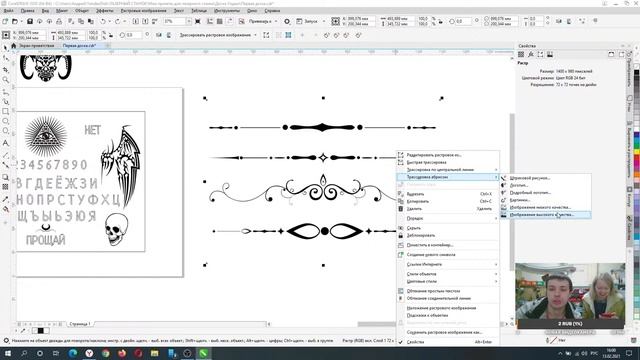Click the black fill color swatch at bottom left
This screenshot has width=640, height=360.
click(x=40, y=331)
